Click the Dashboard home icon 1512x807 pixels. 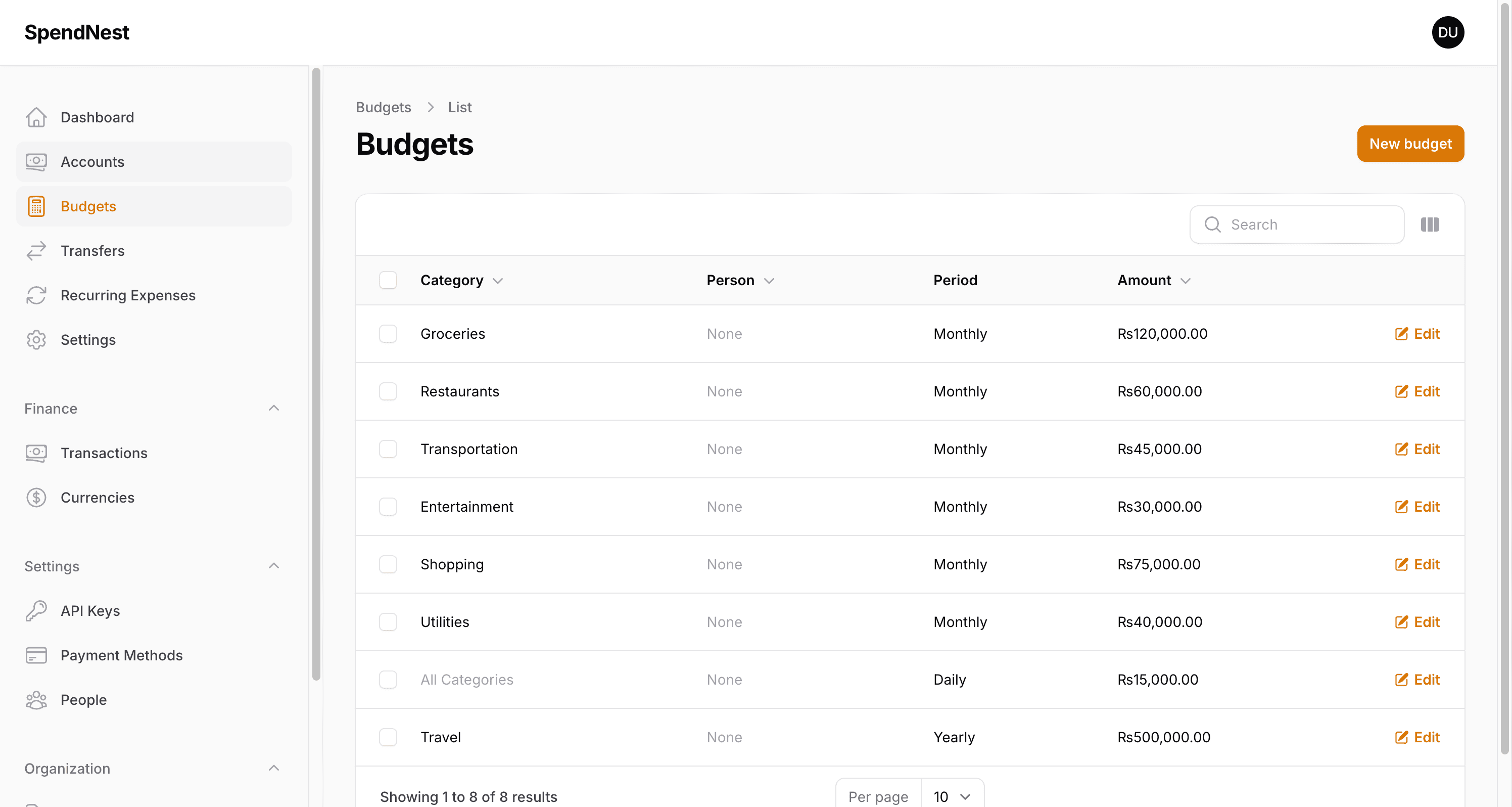[36, 117]
